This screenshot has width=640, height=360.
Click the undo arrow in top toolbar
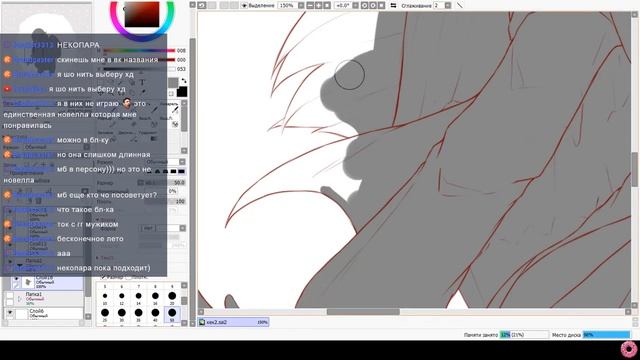[x=202, y=5]
